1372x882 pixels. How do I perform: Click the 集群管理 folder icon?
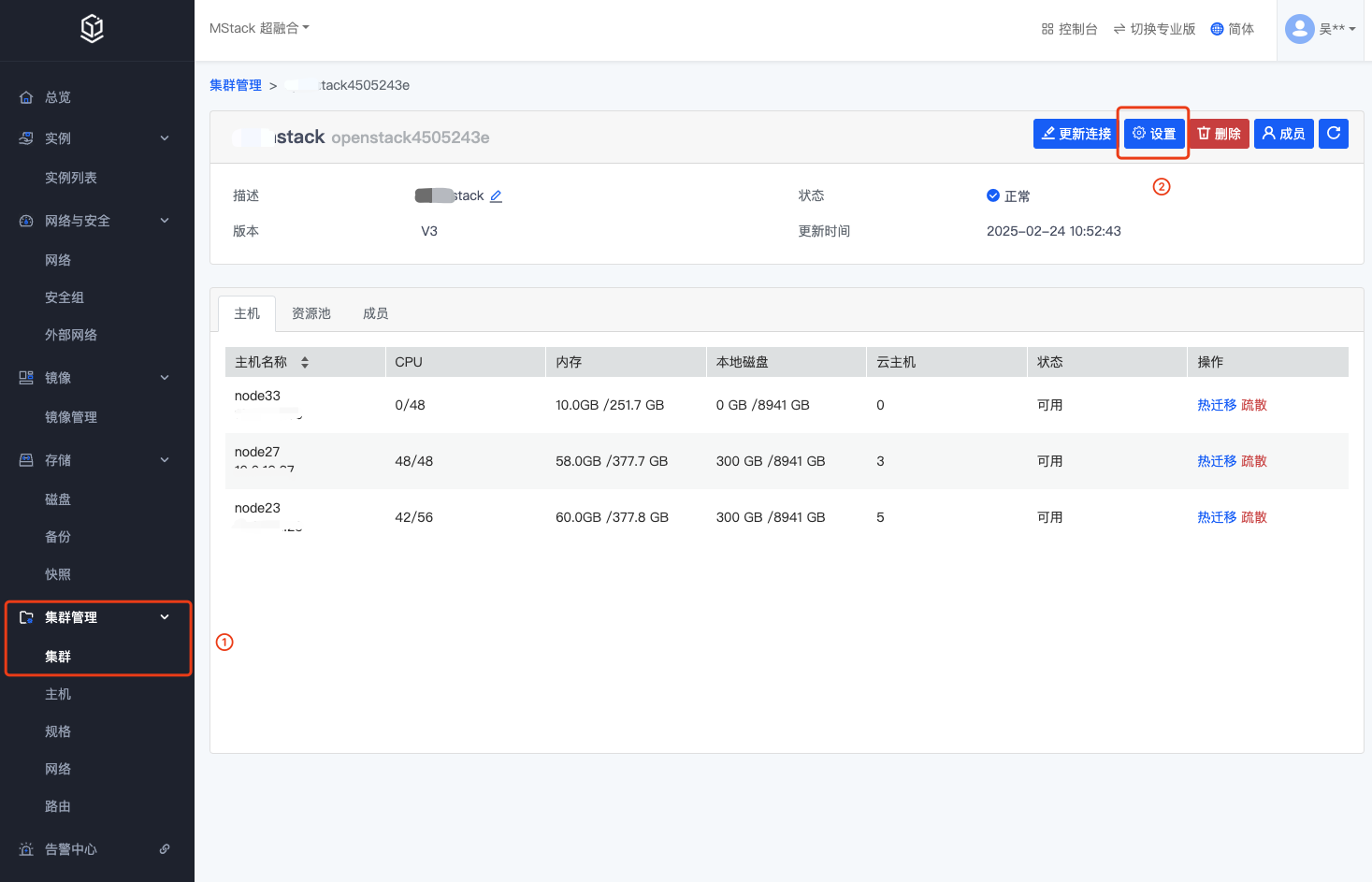coord(26,617)
